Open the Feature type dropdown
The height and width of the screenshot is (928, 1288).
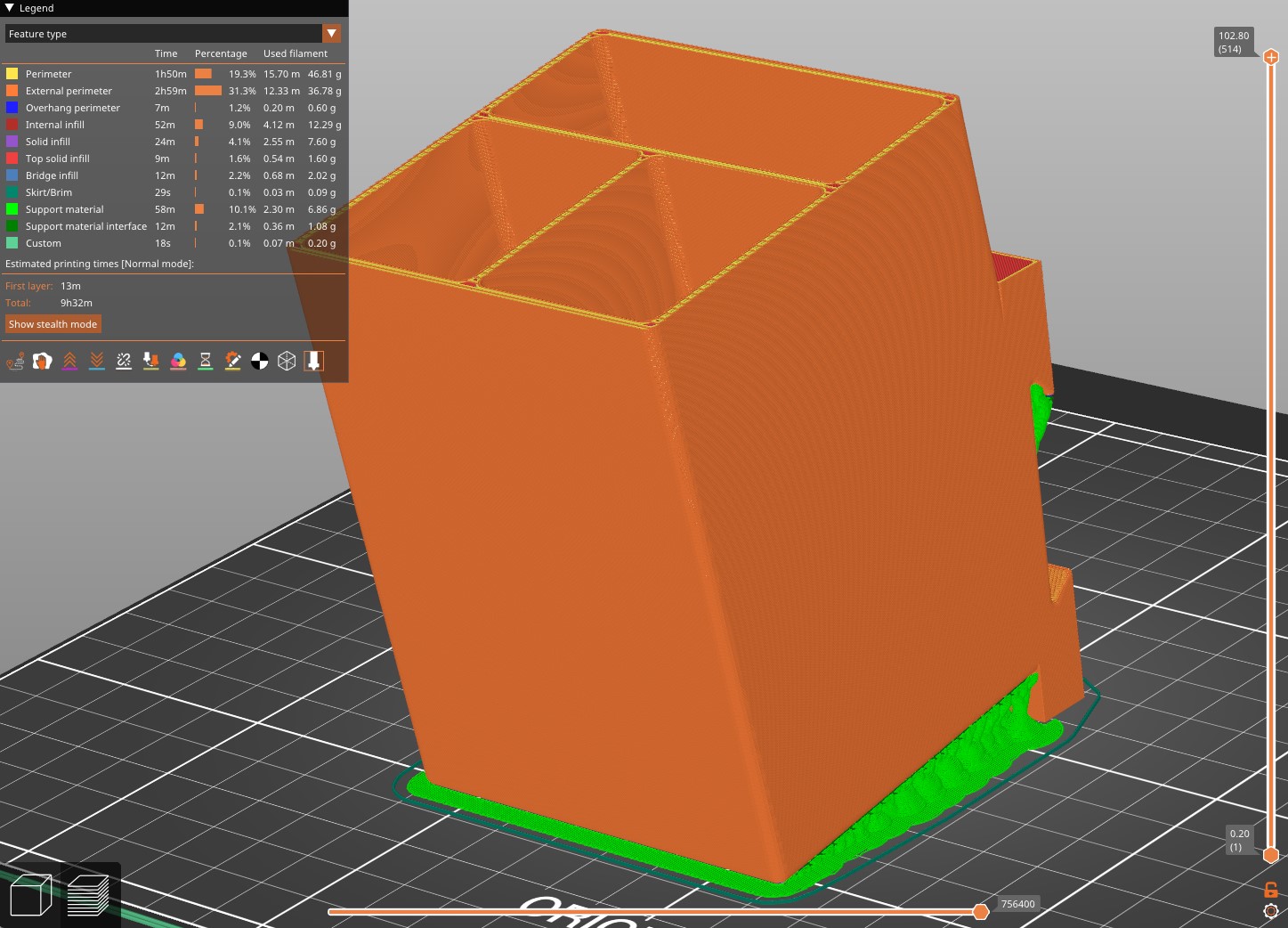coord(332,34)
